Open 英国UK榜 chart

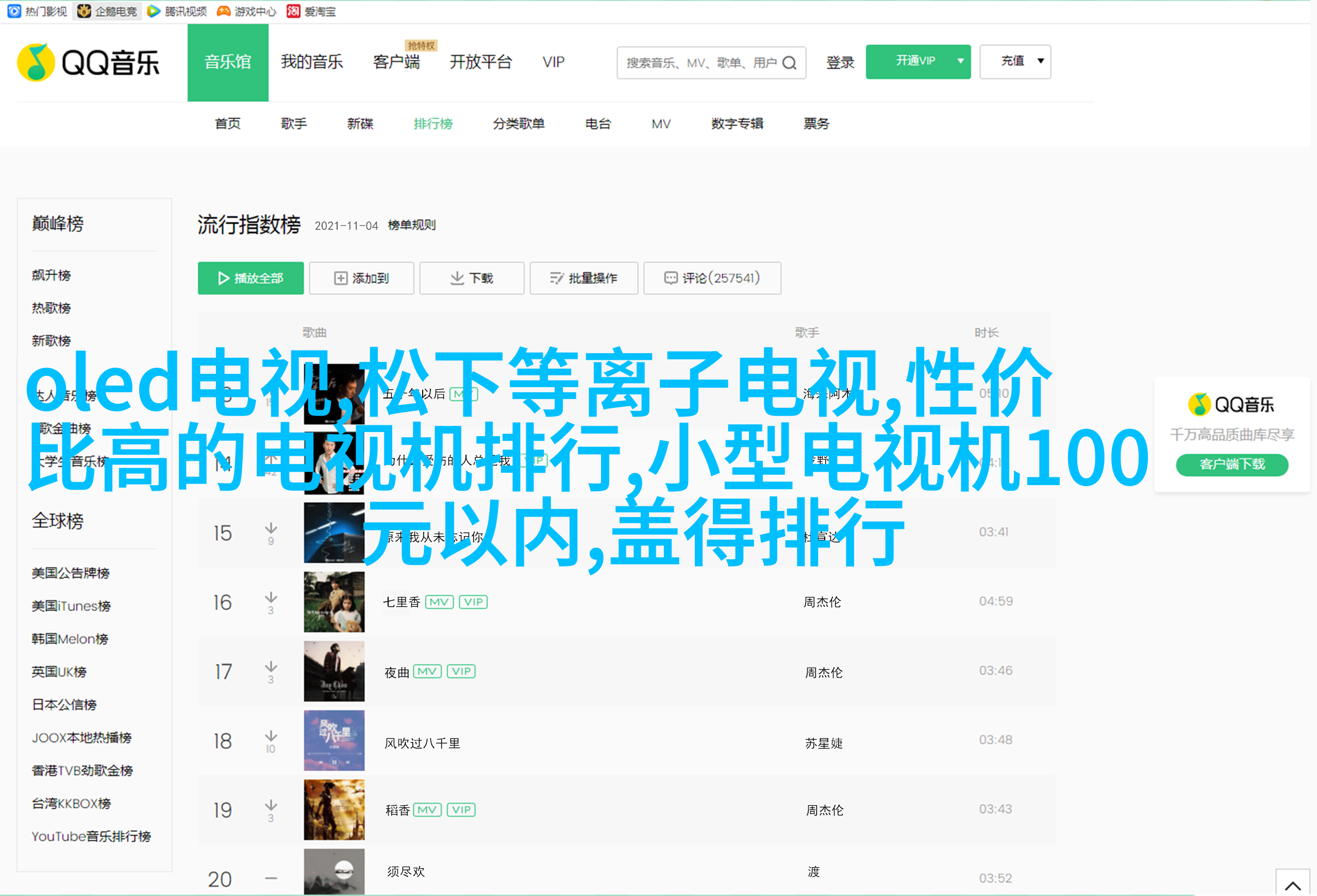click(x=59, y=672)
